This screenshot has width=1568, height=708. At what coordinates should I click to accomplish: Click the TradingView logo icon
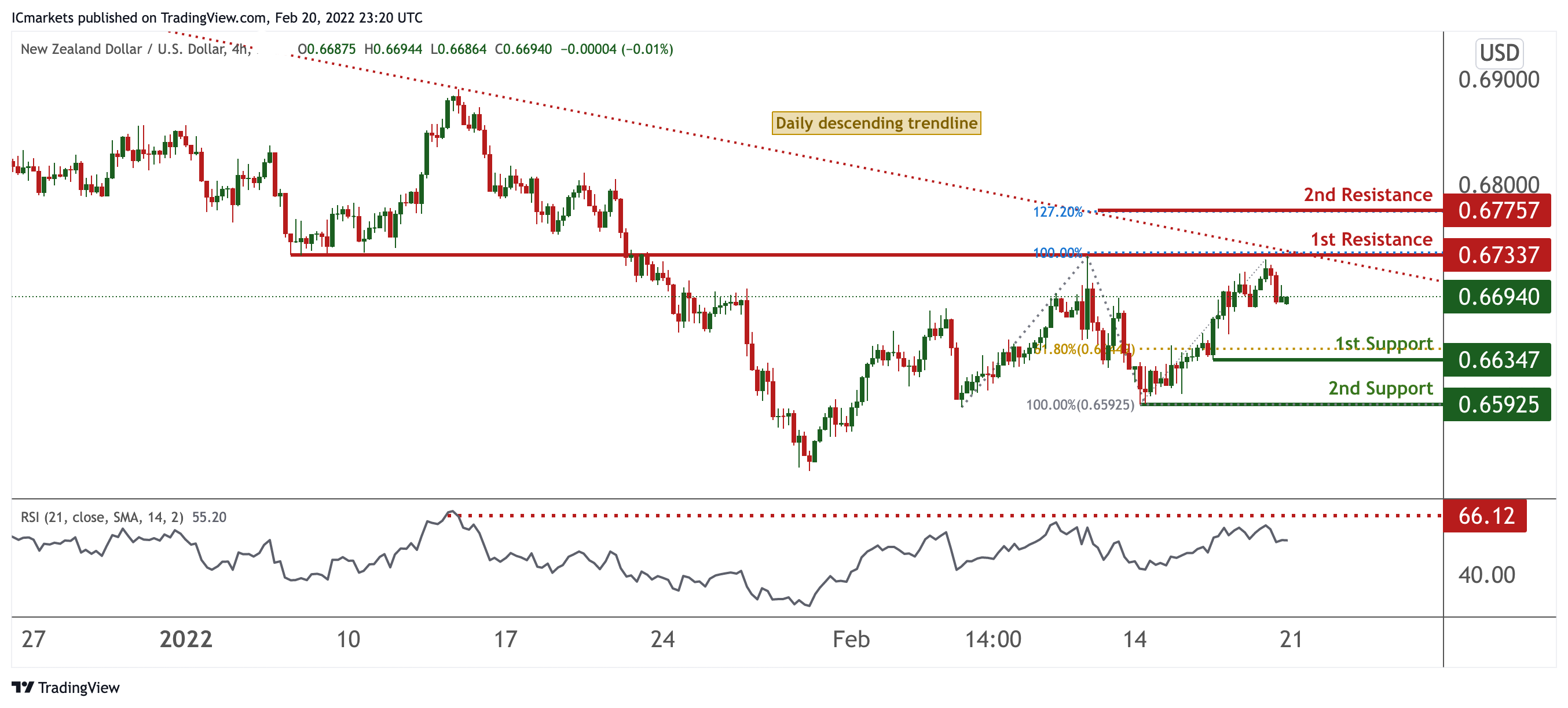23,687
